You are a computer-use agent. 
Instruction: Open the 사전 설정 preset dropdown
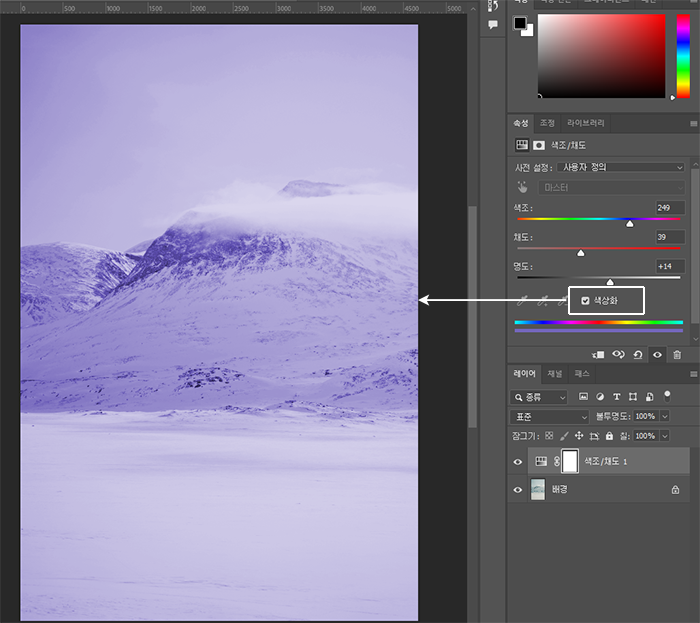(621, 167)
